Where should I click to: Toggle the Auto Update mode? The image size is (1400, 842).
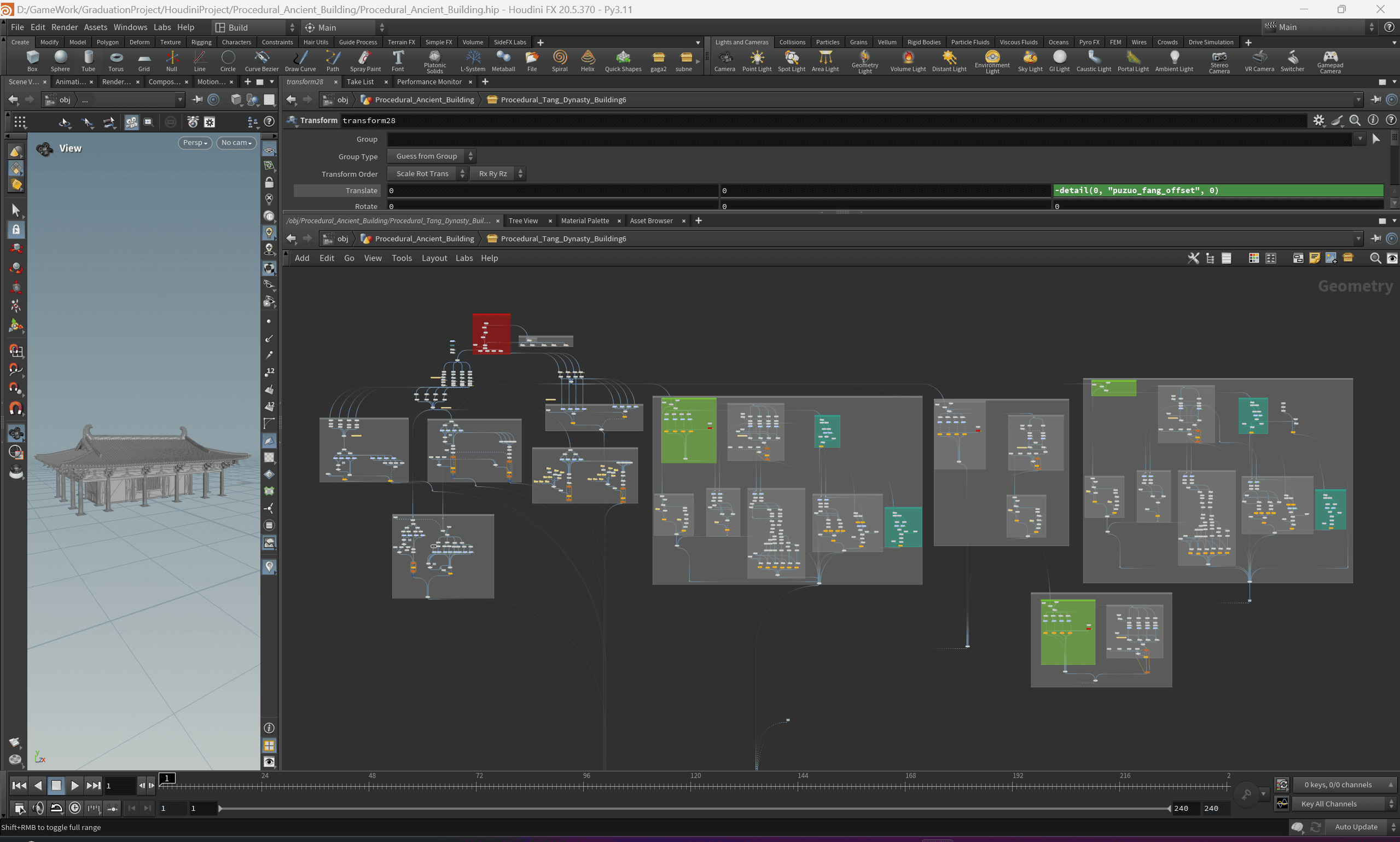(1356, 827)
